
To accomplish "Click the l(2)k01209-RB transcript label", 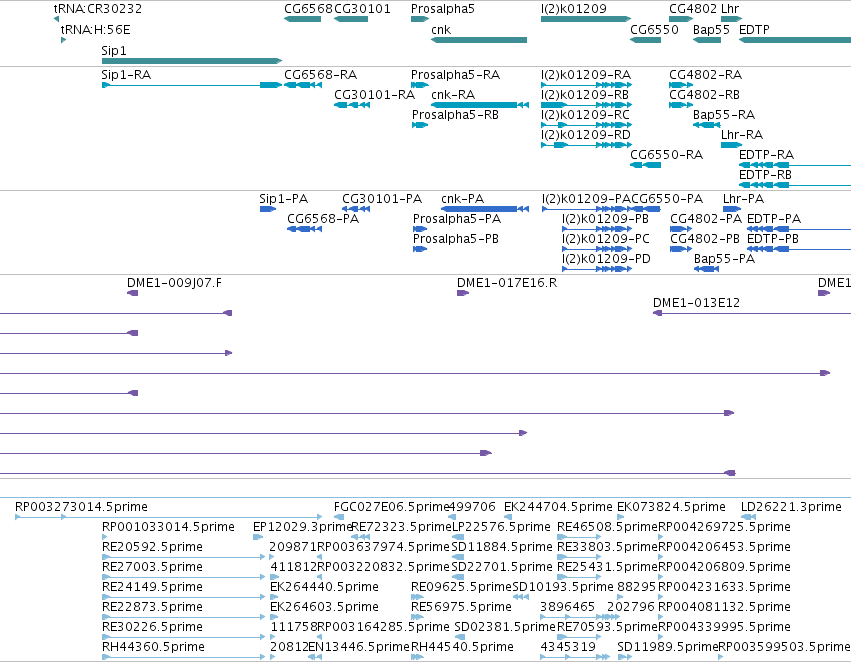I will point(585,95).
